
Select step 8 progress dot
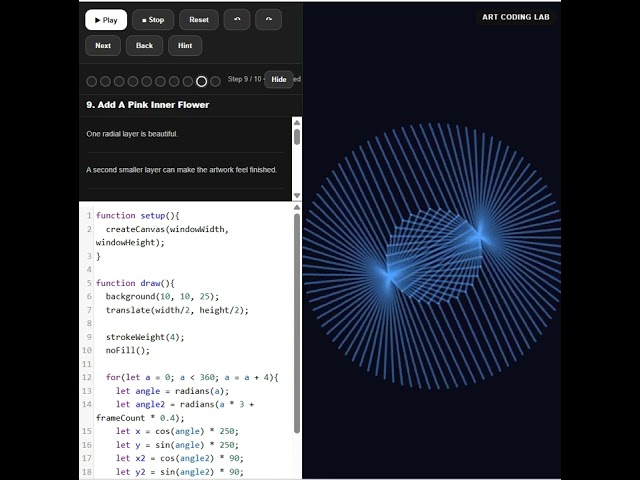click(x=188, y=82)
